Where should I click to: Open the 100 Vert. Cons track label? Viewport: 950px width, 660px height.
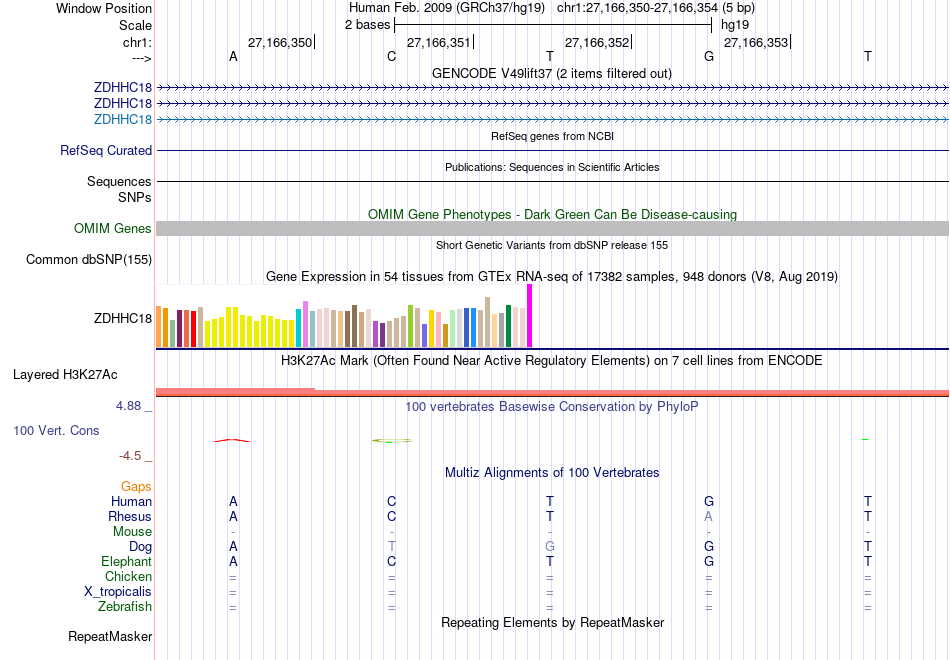(x=56, y=430)
